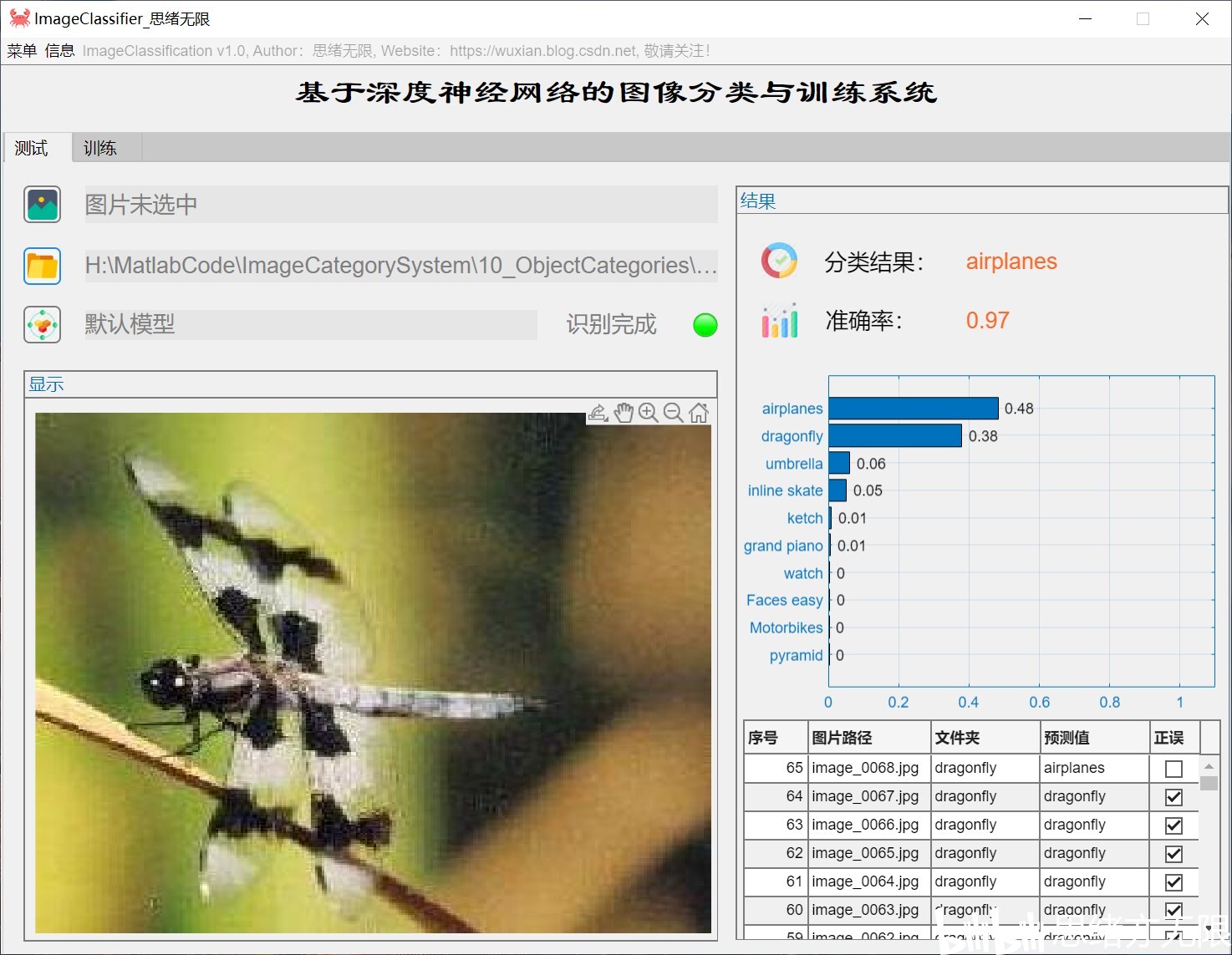Click the displayed dragonfly image
1232x955 pixels.
[x=373, y=673]
